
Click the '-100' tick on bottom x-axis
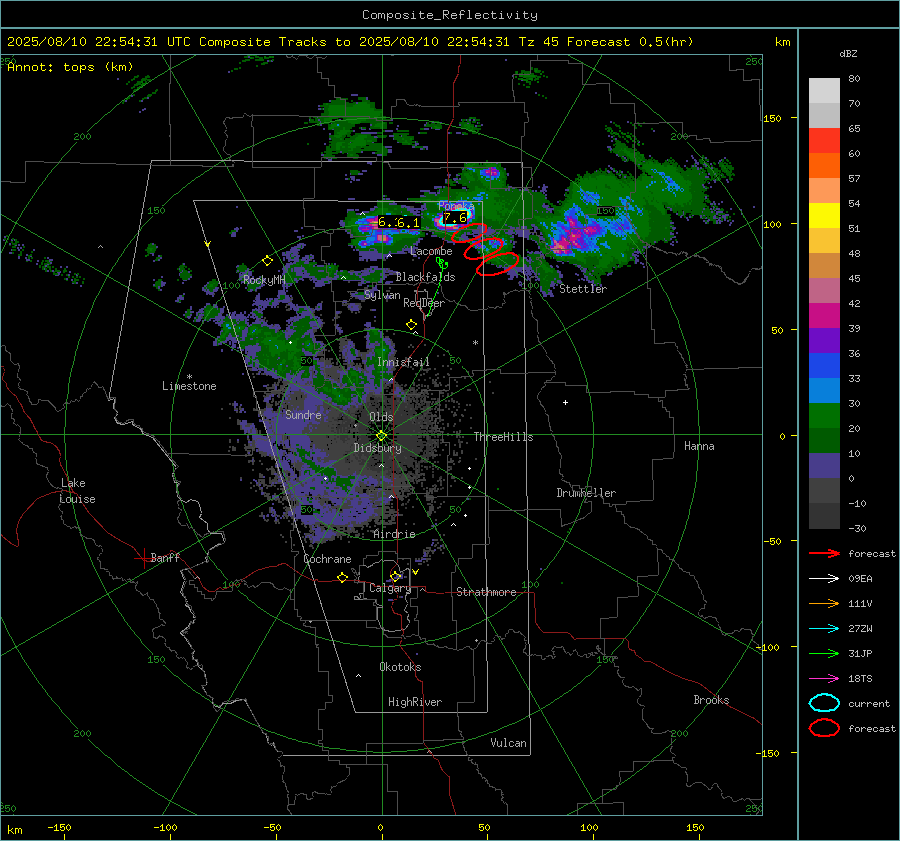pyautogui.click(x=165, y=827)
